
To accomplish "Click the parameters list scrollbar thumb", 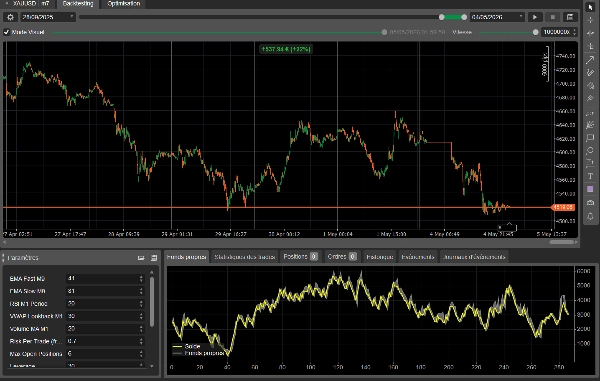I will [x=152, y=302].
